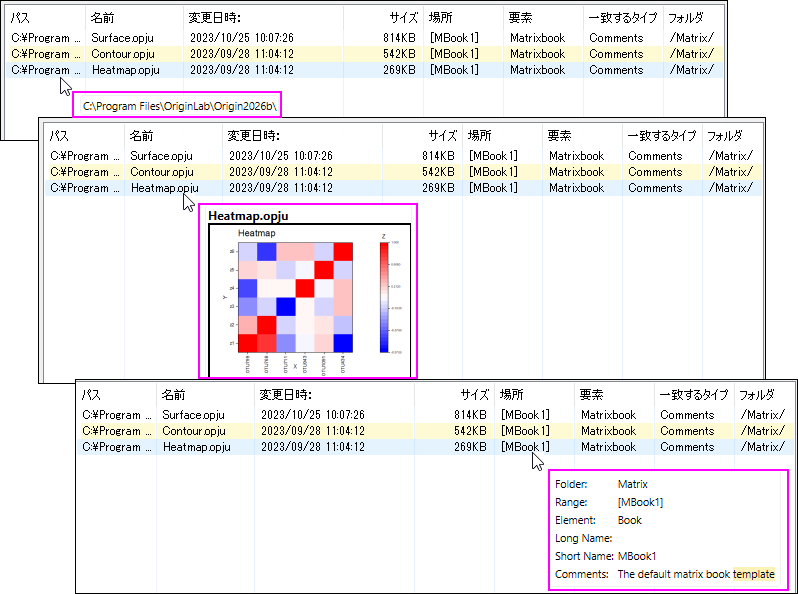The image size is (798, 594).
Task: Click 要素 header in middle panel
Action: pyautogui.click(x=559, y=136)
